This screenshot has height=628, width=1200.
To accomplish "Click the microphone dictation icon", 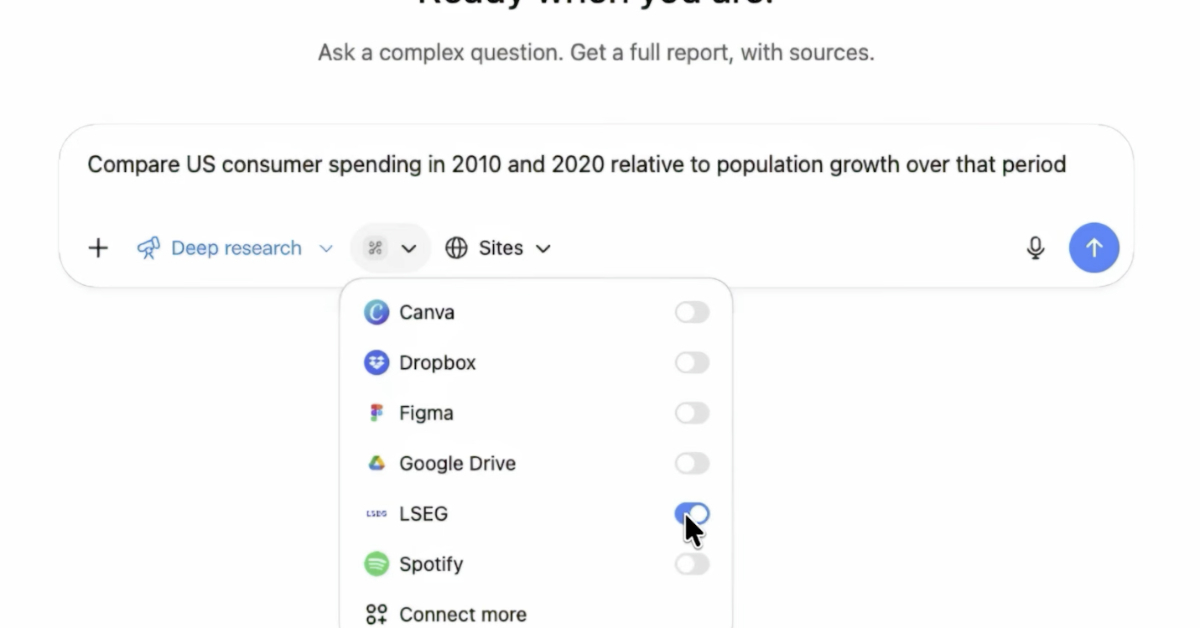I will 1035,248.
